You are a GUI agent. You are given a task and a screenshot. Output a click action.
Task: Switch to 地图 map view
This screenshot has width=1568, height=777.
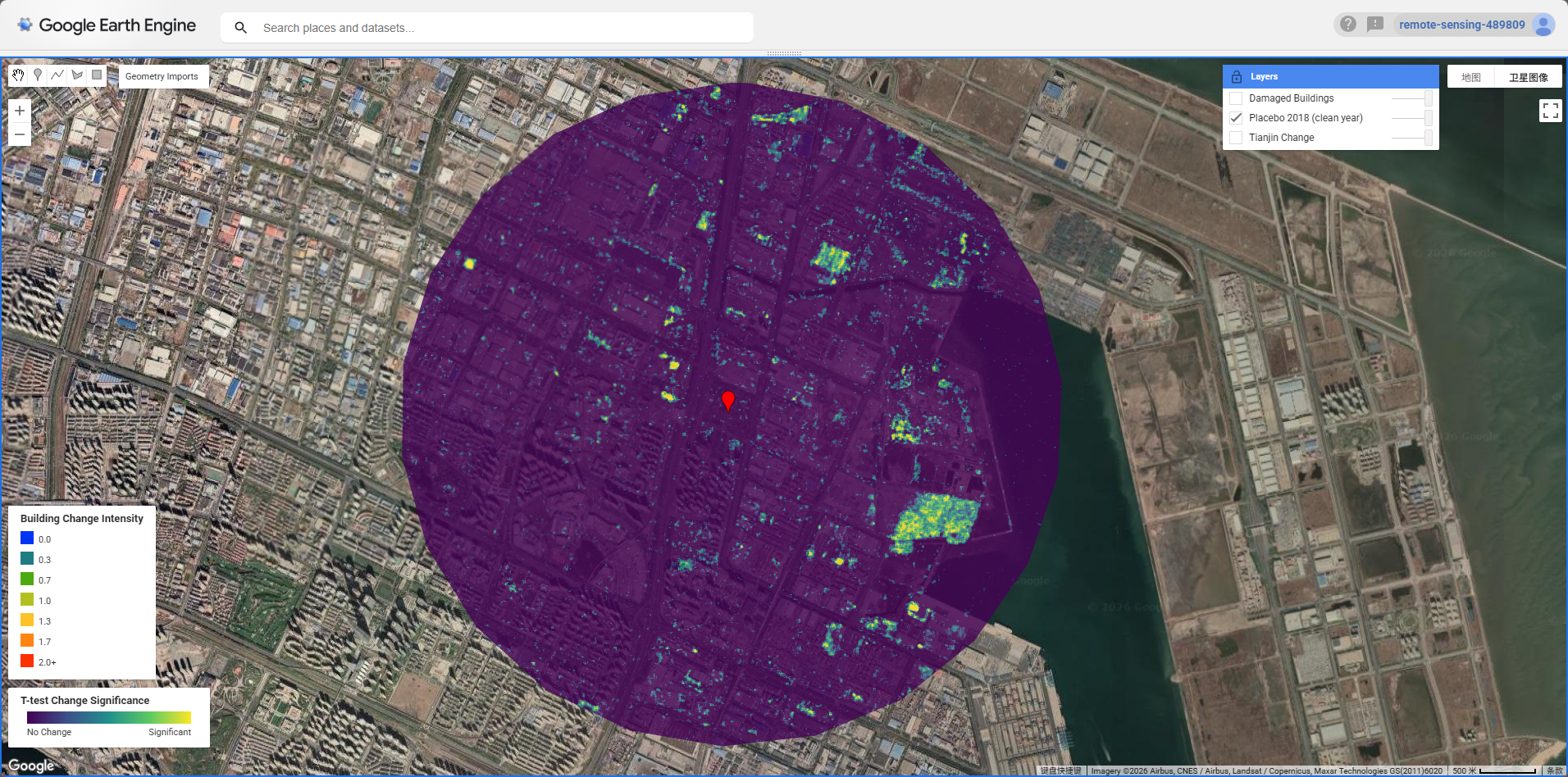pos(1470,77)
